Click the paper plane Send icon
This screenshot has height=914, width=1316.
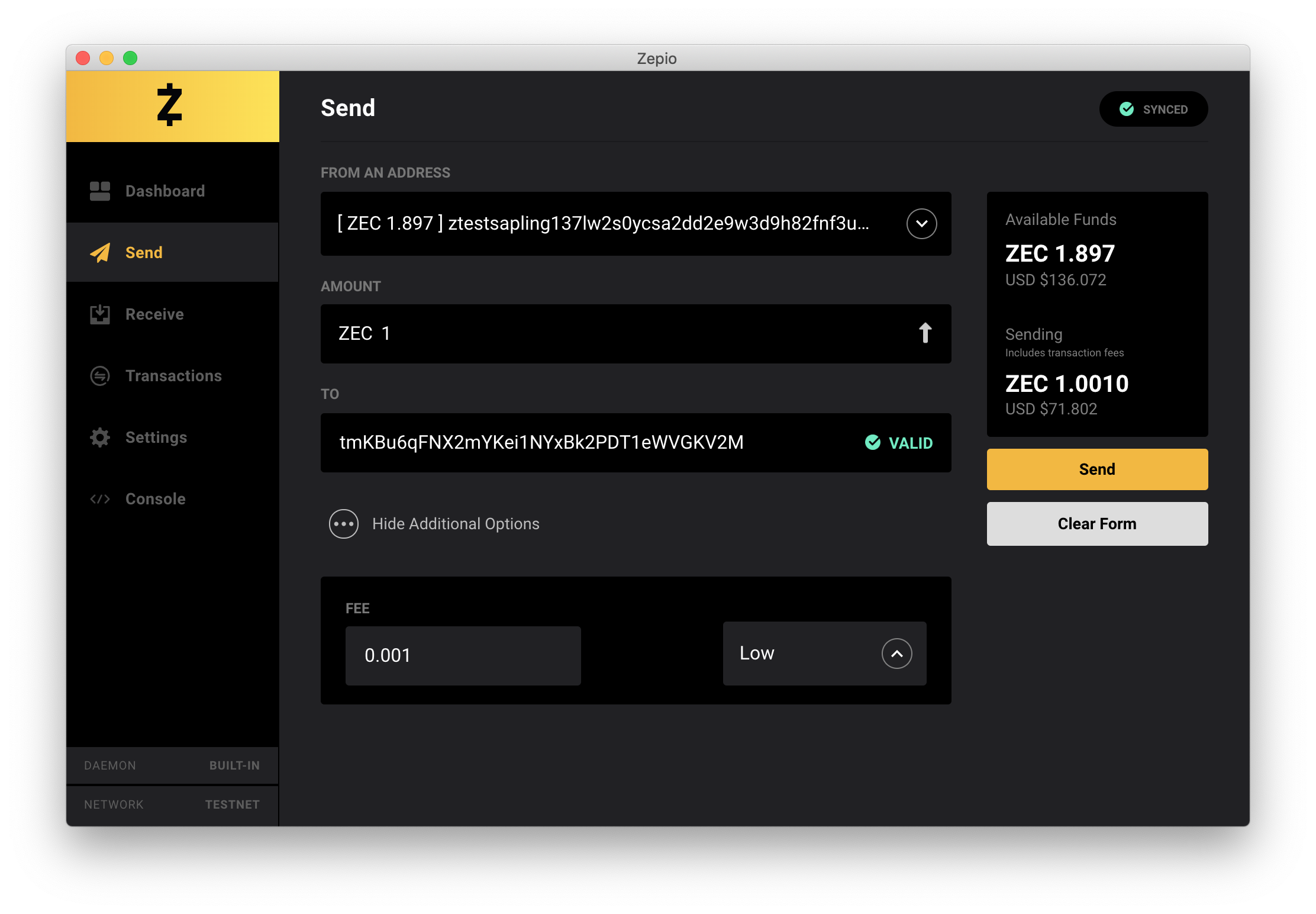pos(100,253)
